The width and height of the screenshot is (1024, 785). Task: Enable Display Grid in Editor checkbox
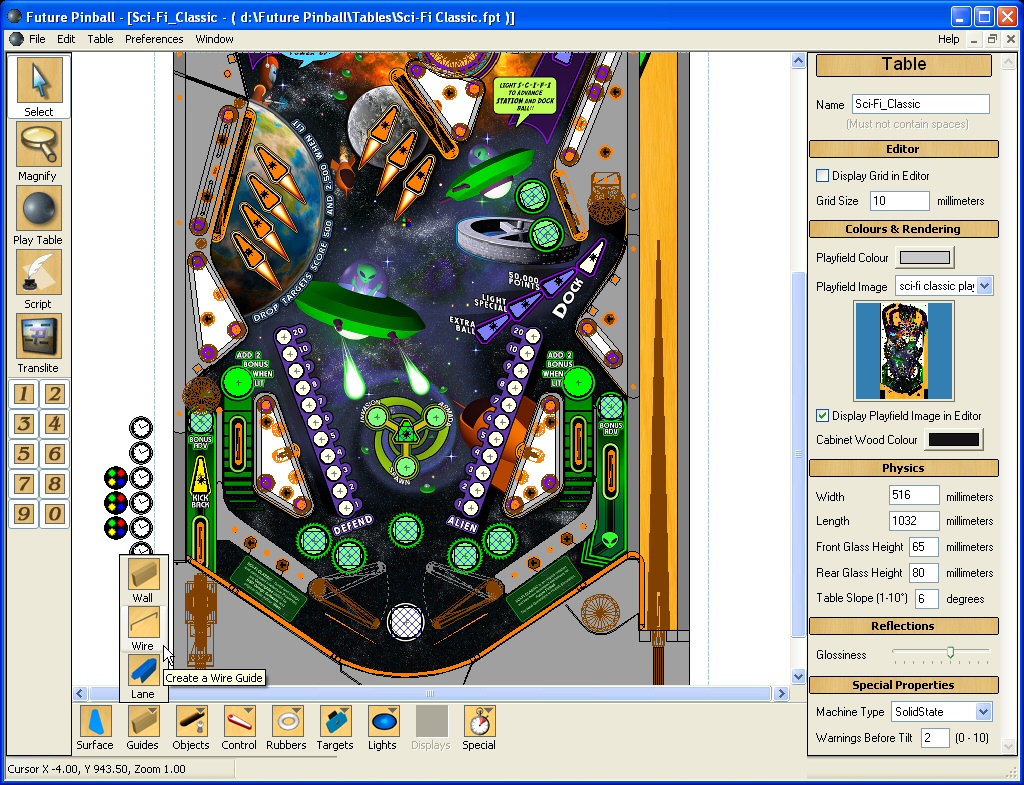[x=823, y=176]
